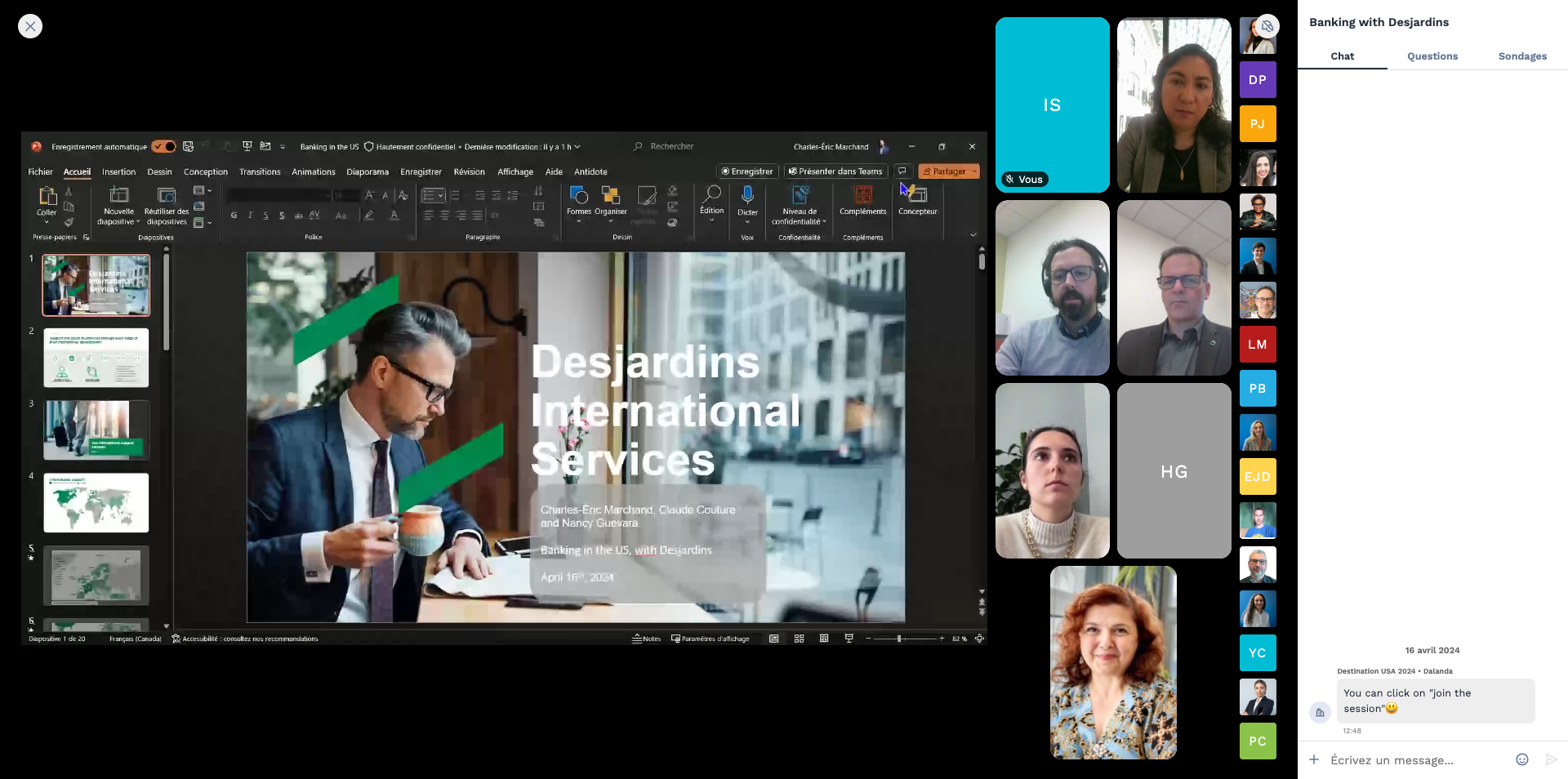Viewport: 1568px width, 779px height.
Task: Toggle the camera-off icon above participants
Action: pyautogui.click(x=1267, y=26)
